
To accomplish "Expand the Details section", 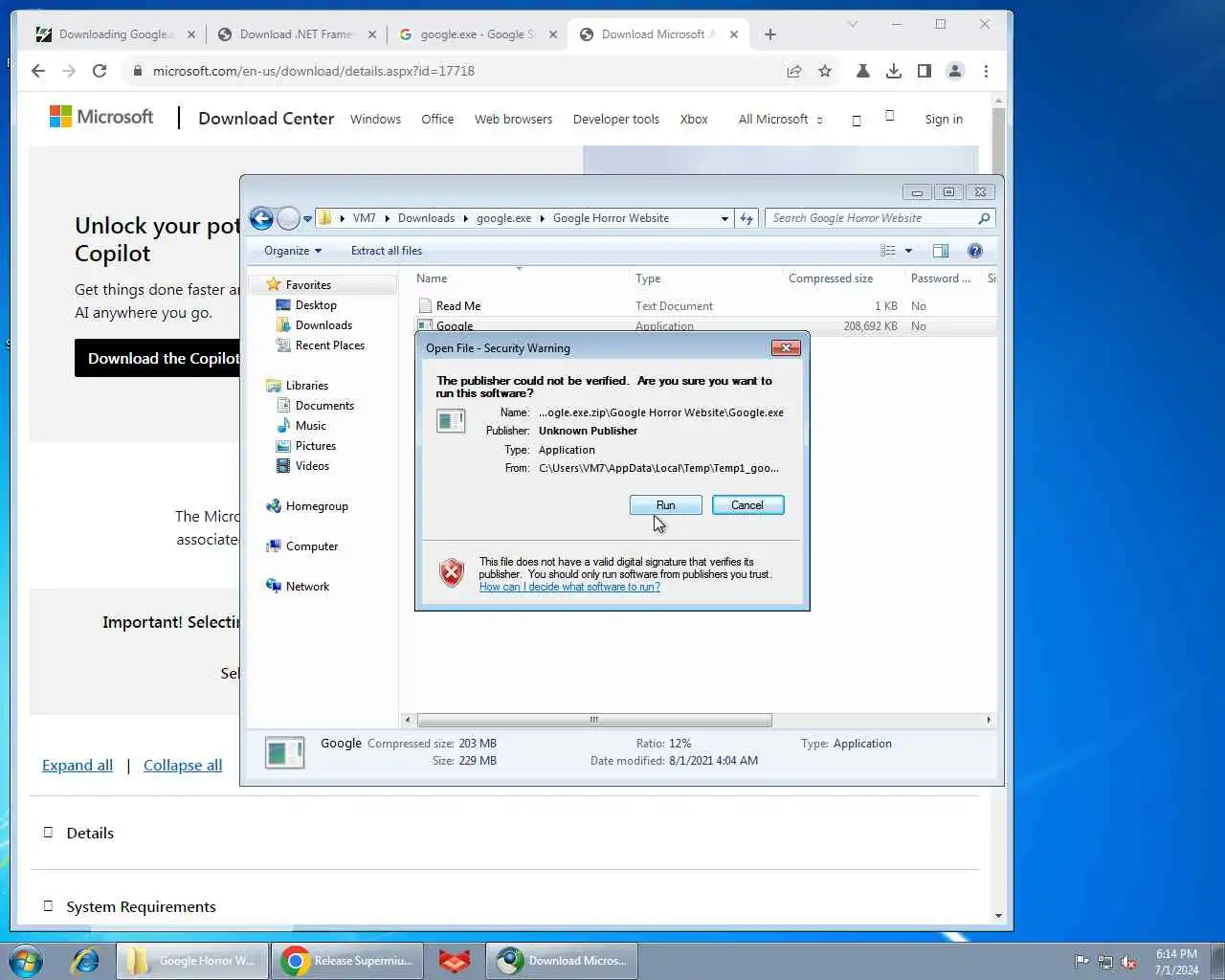I will pyautogui.click(x=79, y=833).
